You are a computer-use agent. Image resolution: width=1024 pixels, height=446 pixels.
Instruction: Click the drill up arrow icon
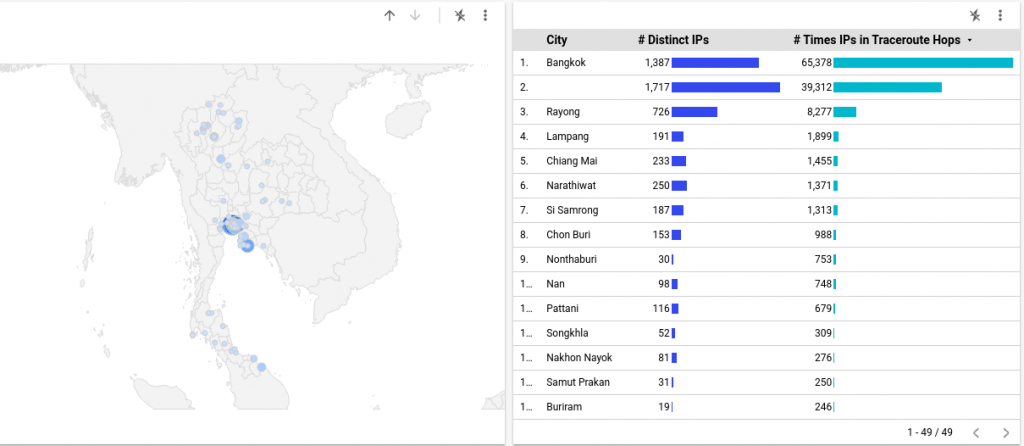coord(390,16)
